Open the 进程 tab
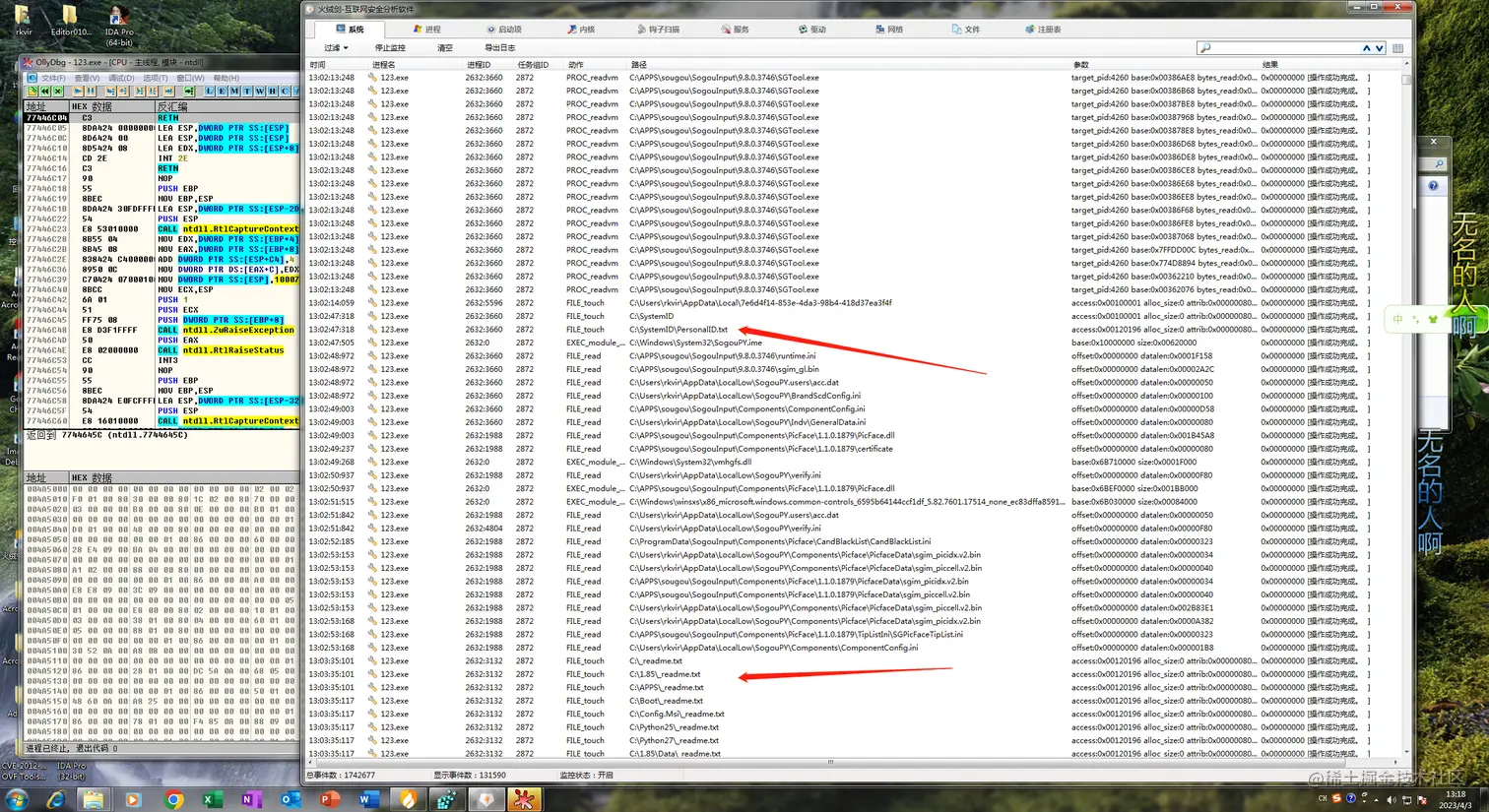 click(426, 30)
